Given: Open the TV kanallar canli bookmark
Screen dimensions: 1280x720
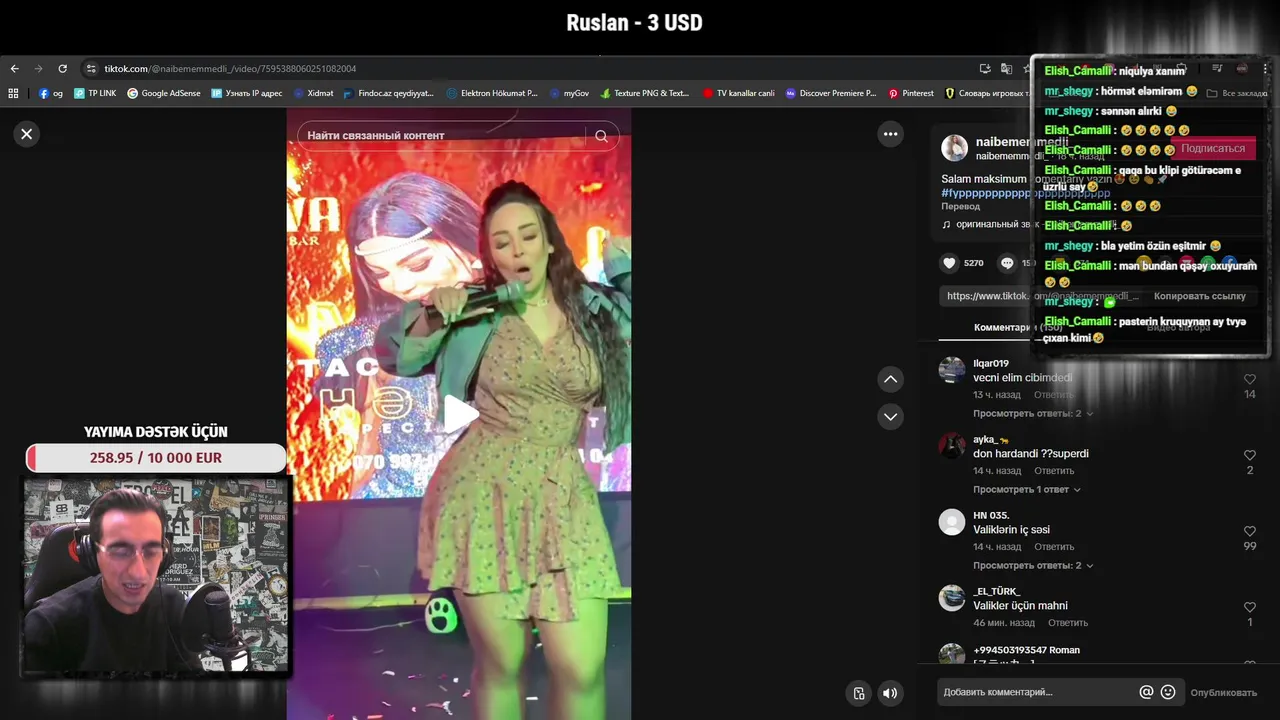Looking at the screenshot, I should [x=738, y=93].
